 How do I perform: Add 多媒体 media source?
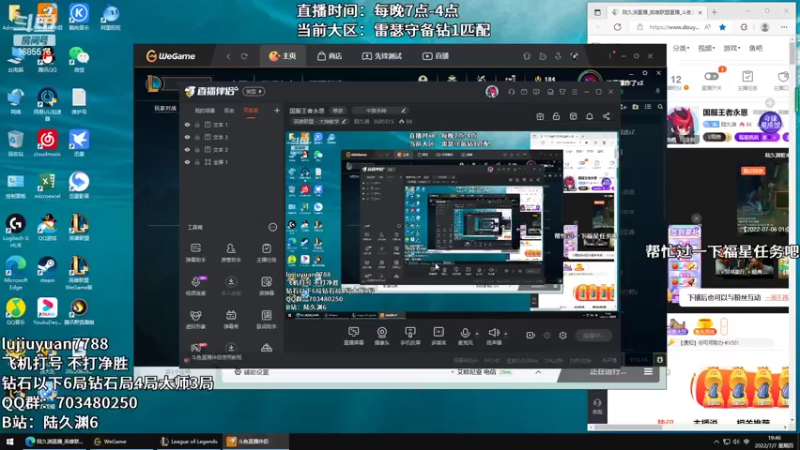coord(438,336)
